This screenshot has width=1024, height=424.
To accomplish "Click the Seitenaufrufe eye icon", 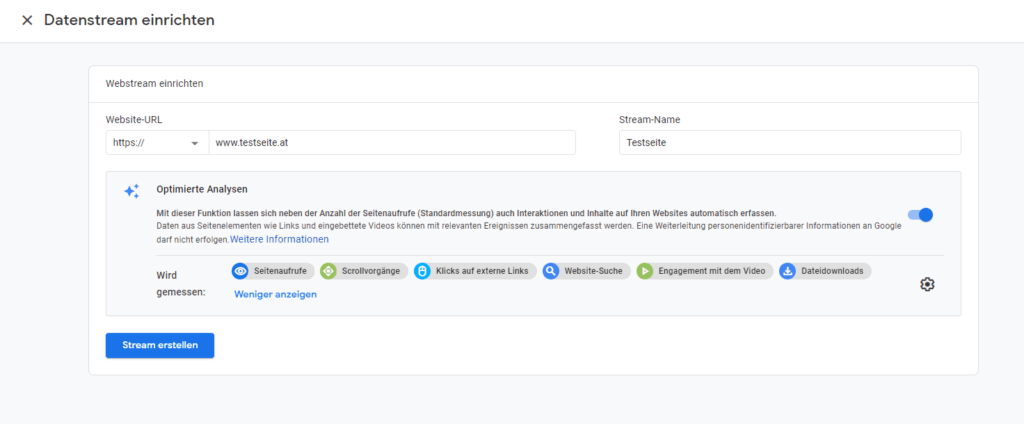I will tap(240, 270).
